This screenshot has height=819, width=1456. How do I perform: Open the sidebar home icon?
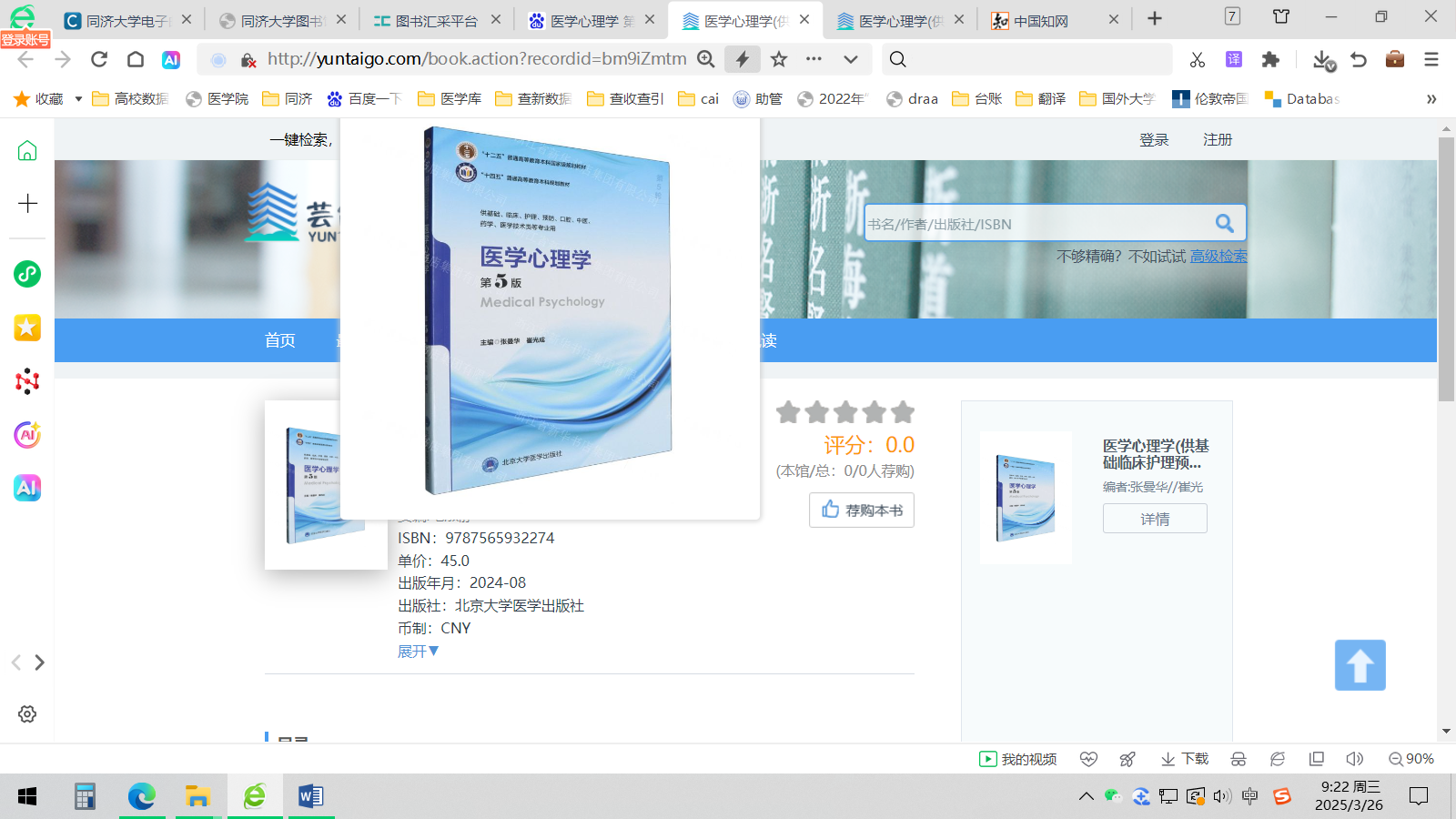click(x=27, y=150)
